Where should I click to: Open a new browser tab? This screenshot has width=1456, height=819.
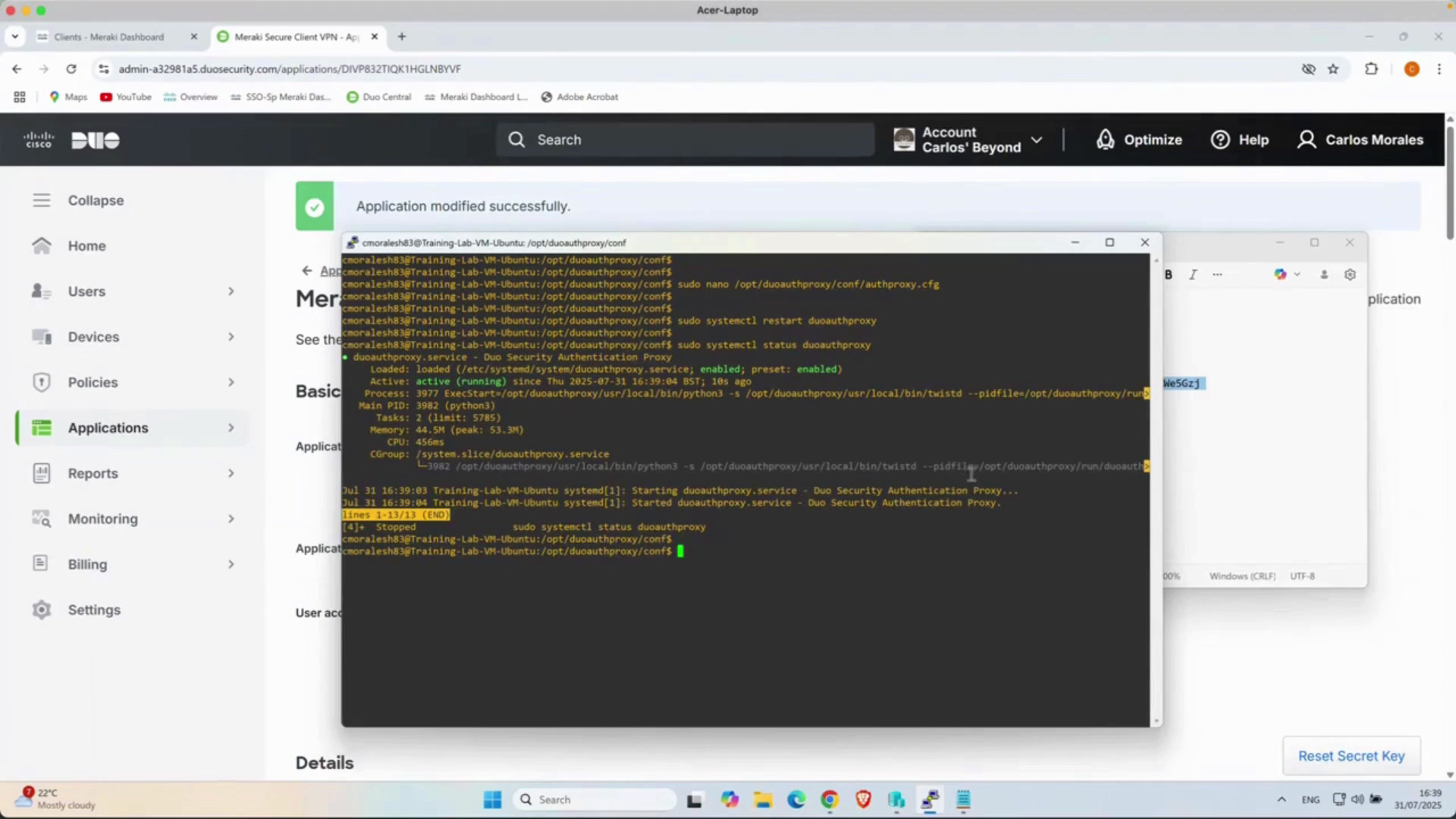click(402, 36)
